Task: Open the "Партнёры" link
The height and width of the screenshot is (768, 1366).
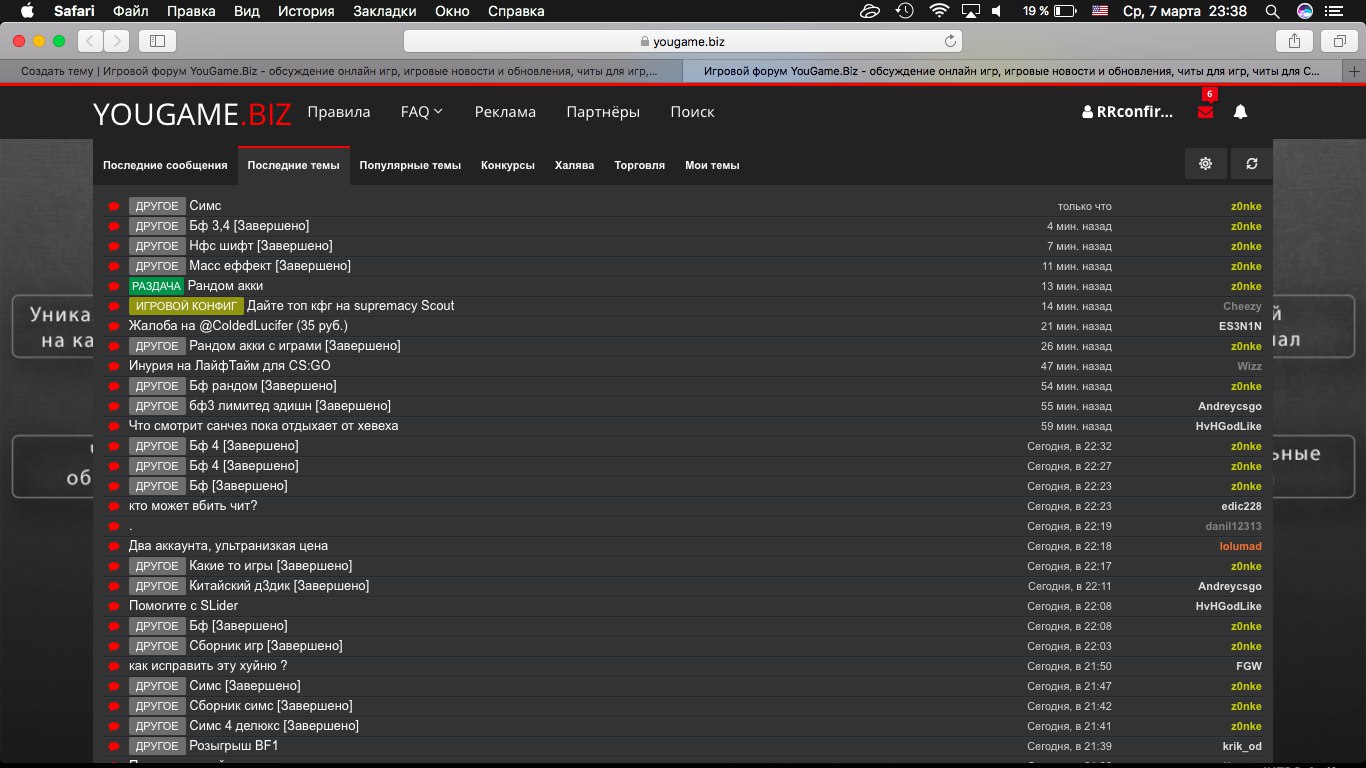Action: 603,112
